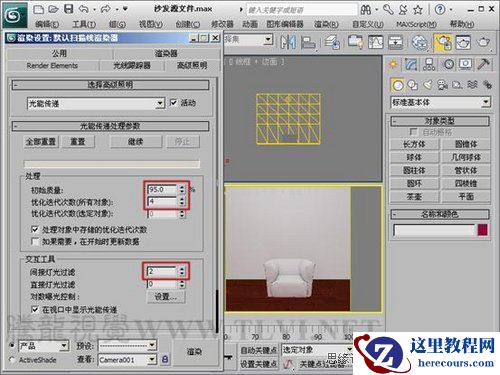Image resolution: width=500 pixels, height=375 pixels.
Task: Open the 修改器 menu
Action: 222,24
